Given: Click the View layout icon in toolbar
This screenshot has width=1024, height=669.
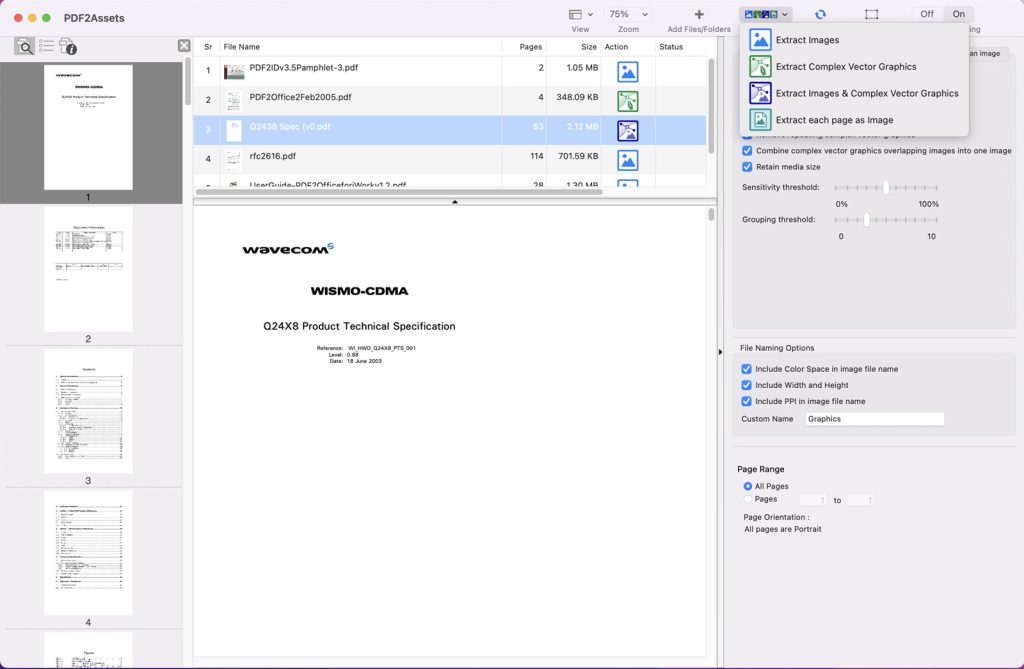Looking at the screenshot, I should [575, 14].
